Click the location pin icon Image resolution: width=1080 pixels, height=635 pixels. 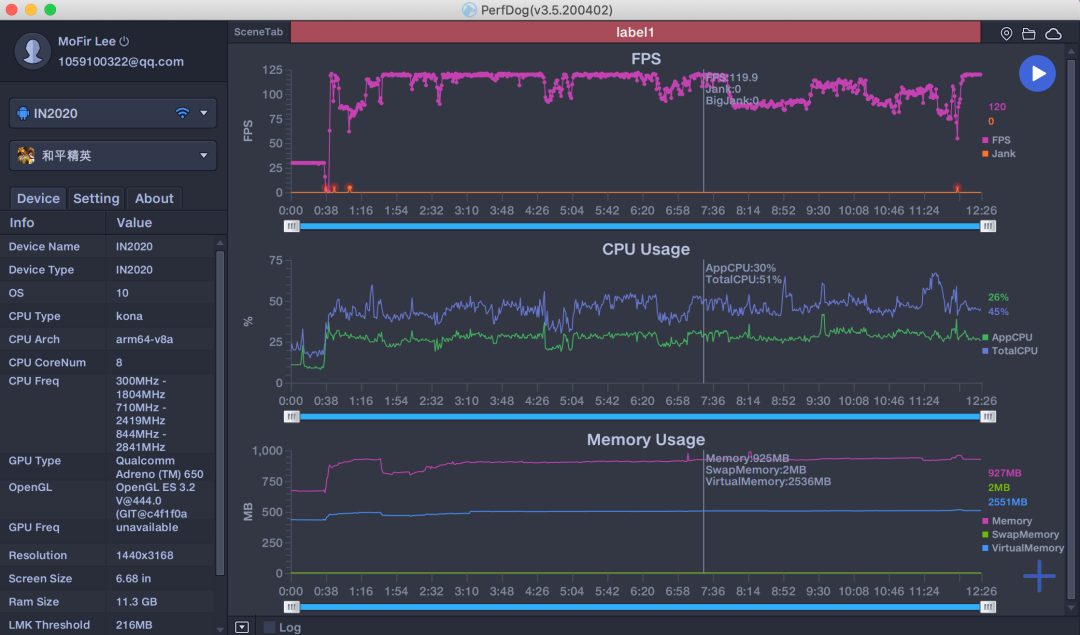[1006, 33]
